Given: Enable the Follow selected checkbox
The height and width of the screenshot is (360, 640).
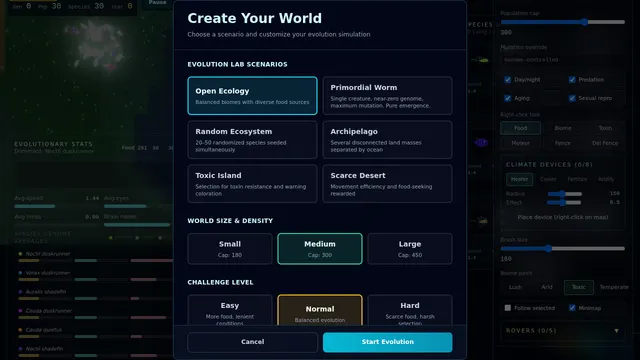Looking at the screenshot, I should pyautogui.click(x=507, y=308).
